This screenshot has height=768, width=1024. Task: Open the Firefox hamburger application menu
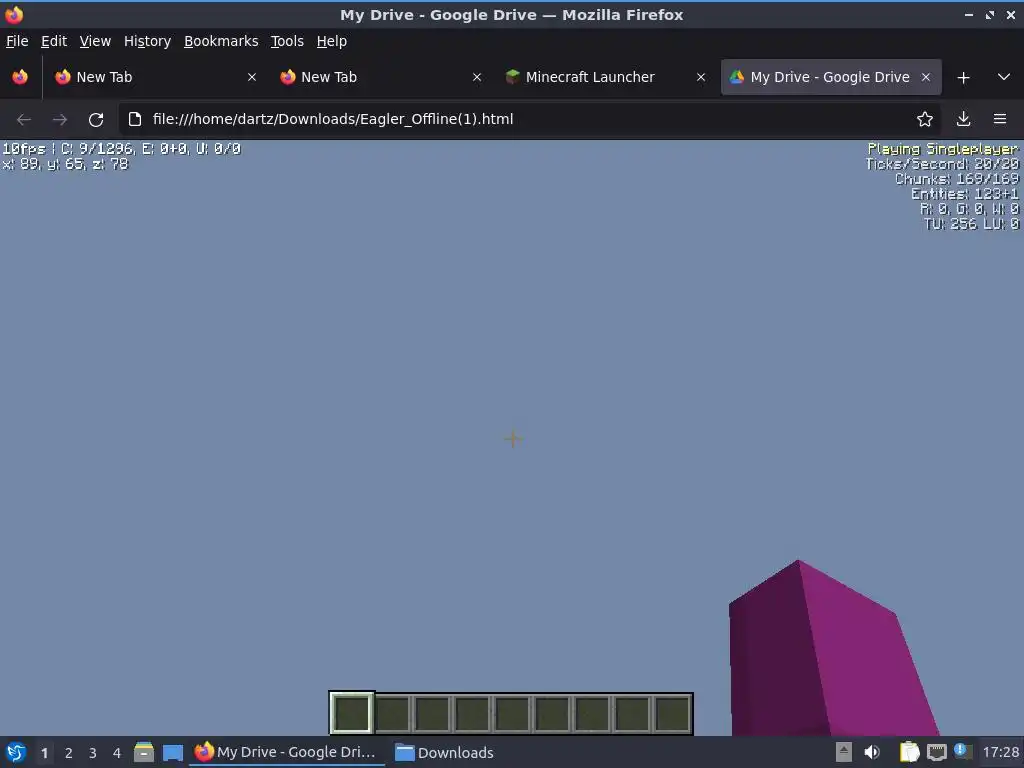tap(1000, 119)
